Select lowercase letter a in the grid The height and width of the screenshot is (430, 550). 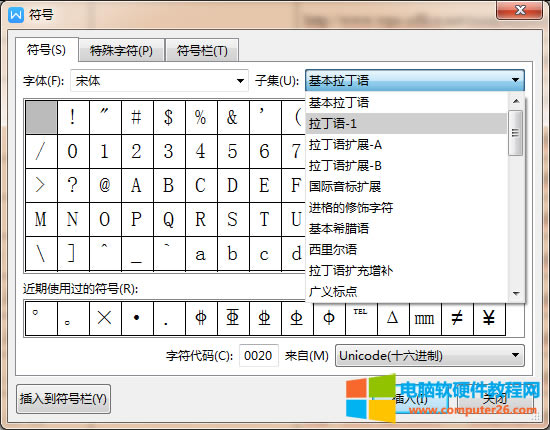coord(201,253)
